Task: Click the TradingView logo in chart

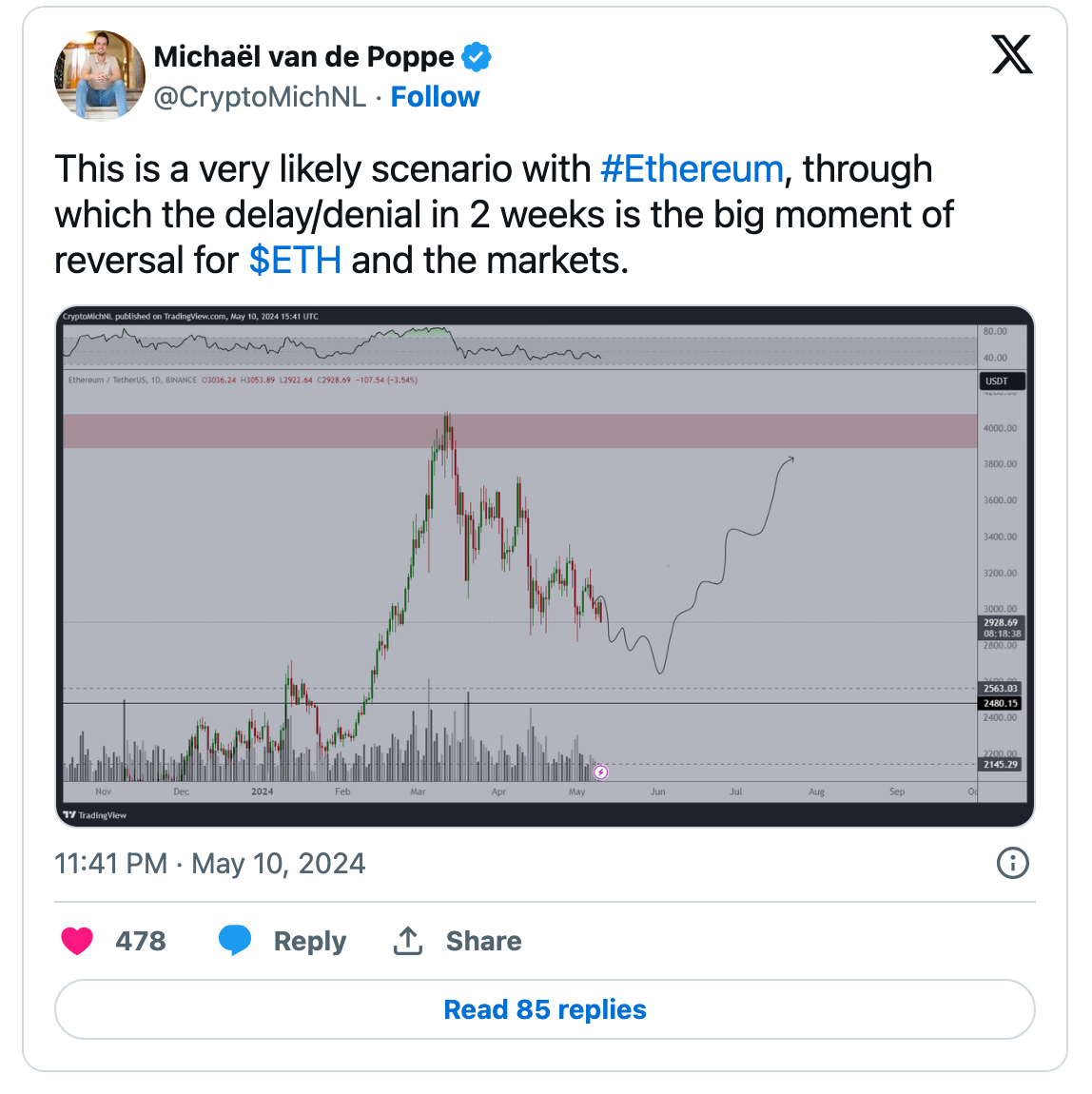Action: [x=95, y=815]
